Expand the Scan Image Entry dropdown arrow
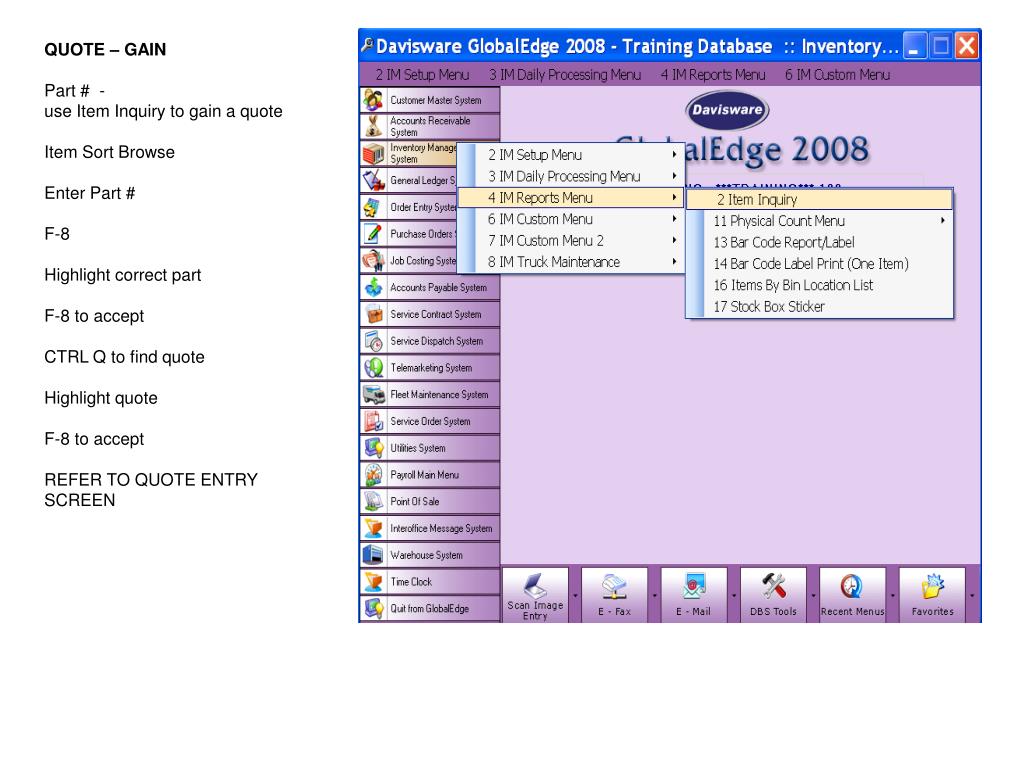This screenshot has height=768, width=1024. click(575, 596)
